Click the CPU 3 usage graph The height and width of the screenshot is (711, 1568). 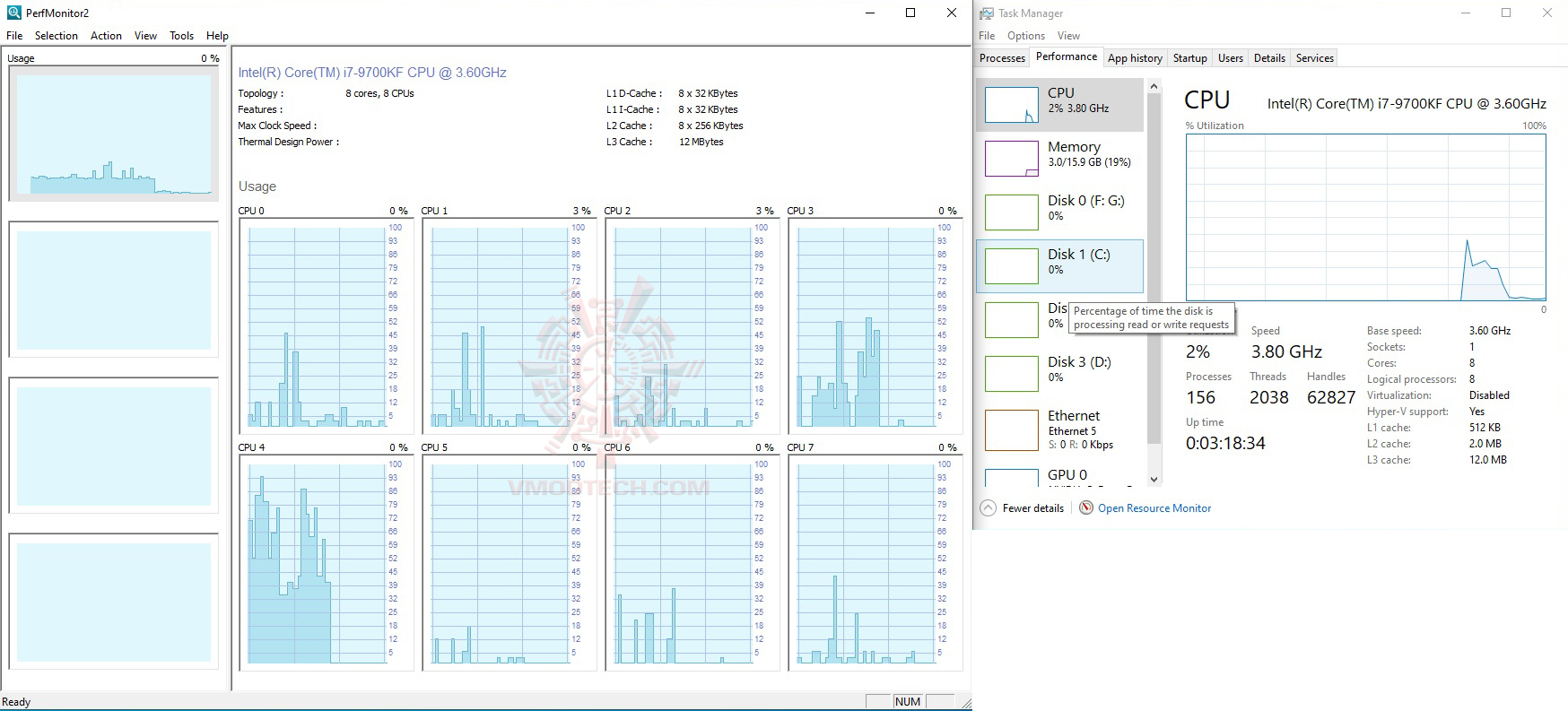875,326
